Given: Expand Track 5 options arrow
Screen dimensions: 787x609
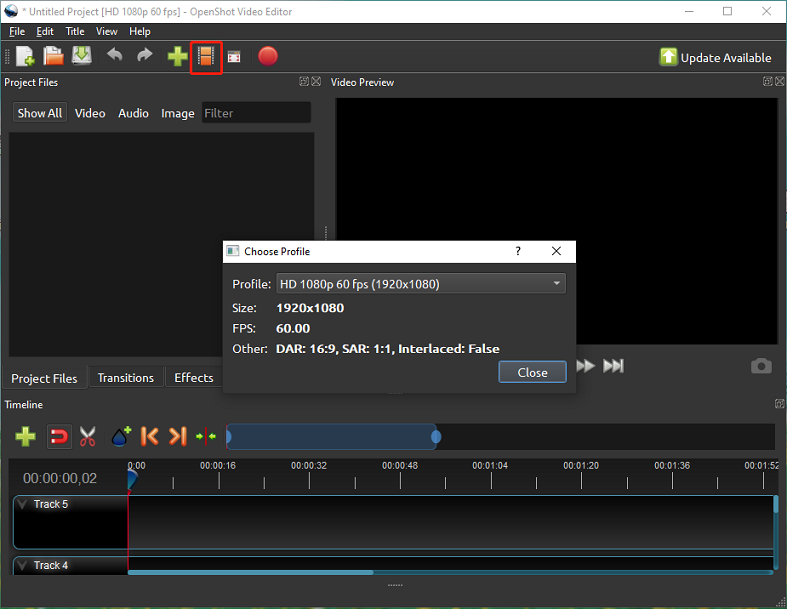Looking at the screenshot, I should pyautogui.click(x=22, y=504).
